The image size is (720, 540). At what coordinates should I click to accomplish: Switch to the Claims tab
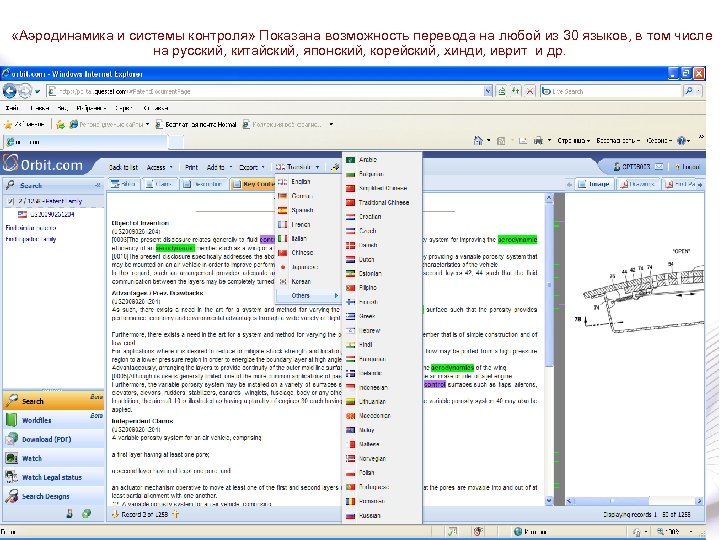point(159,184)
